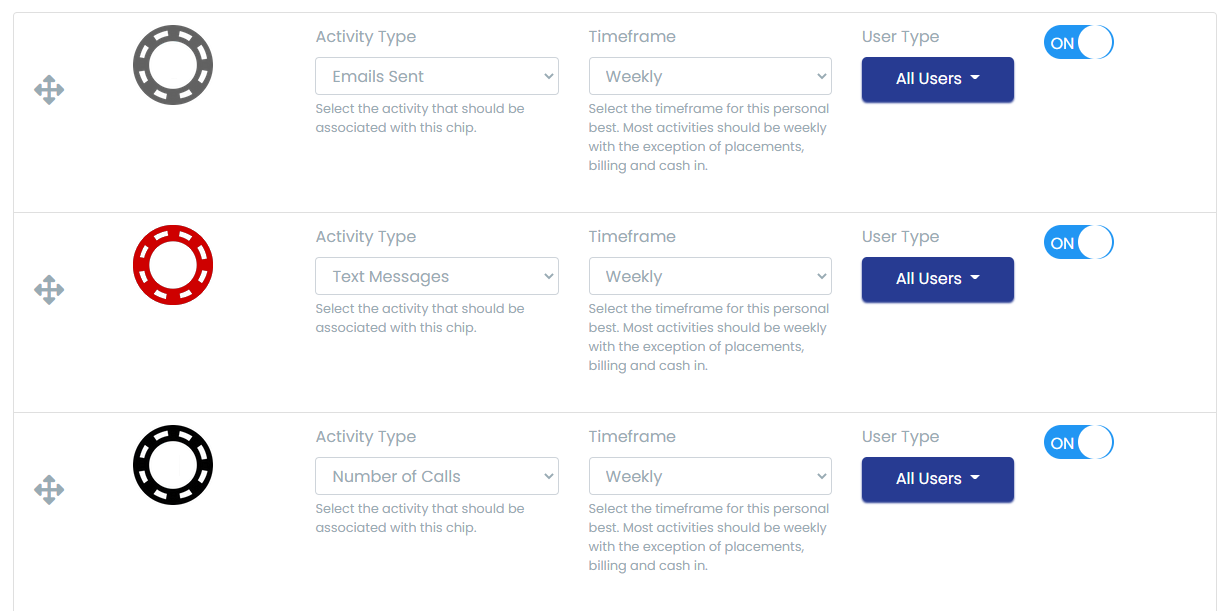The image size is (1224, 611).
Task: Open the Emails Sent activity type dropdown
Action: [437, 77]
